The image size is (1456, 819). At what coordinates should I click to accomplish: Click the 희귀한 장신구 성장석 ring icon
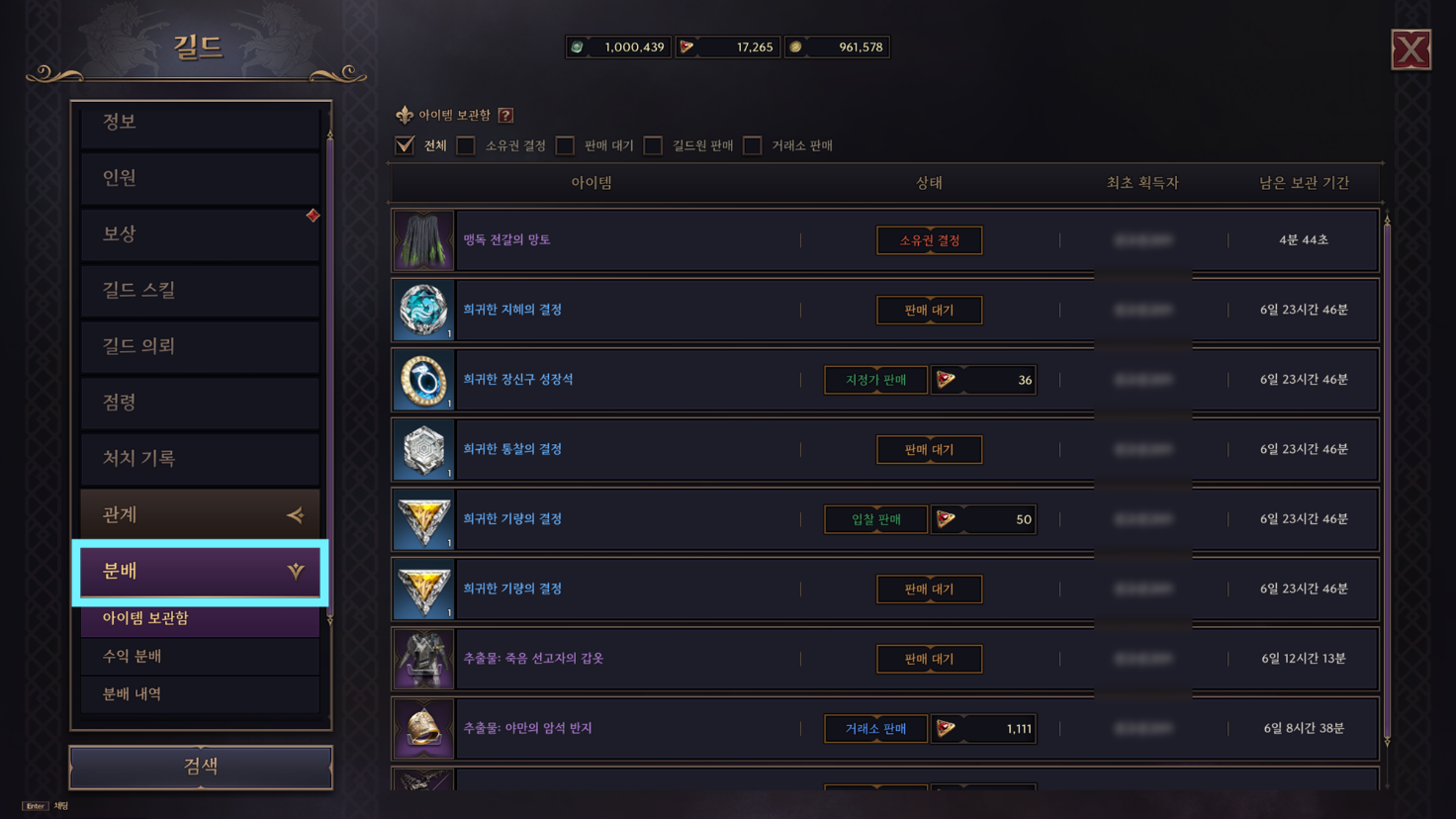click(423, 380)
